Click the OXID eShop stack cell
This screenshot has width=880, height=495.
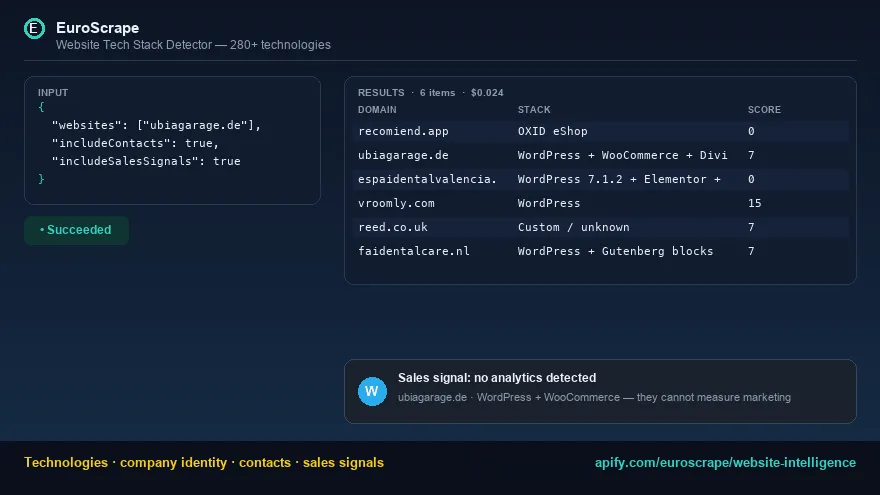(x=553, y=131)
